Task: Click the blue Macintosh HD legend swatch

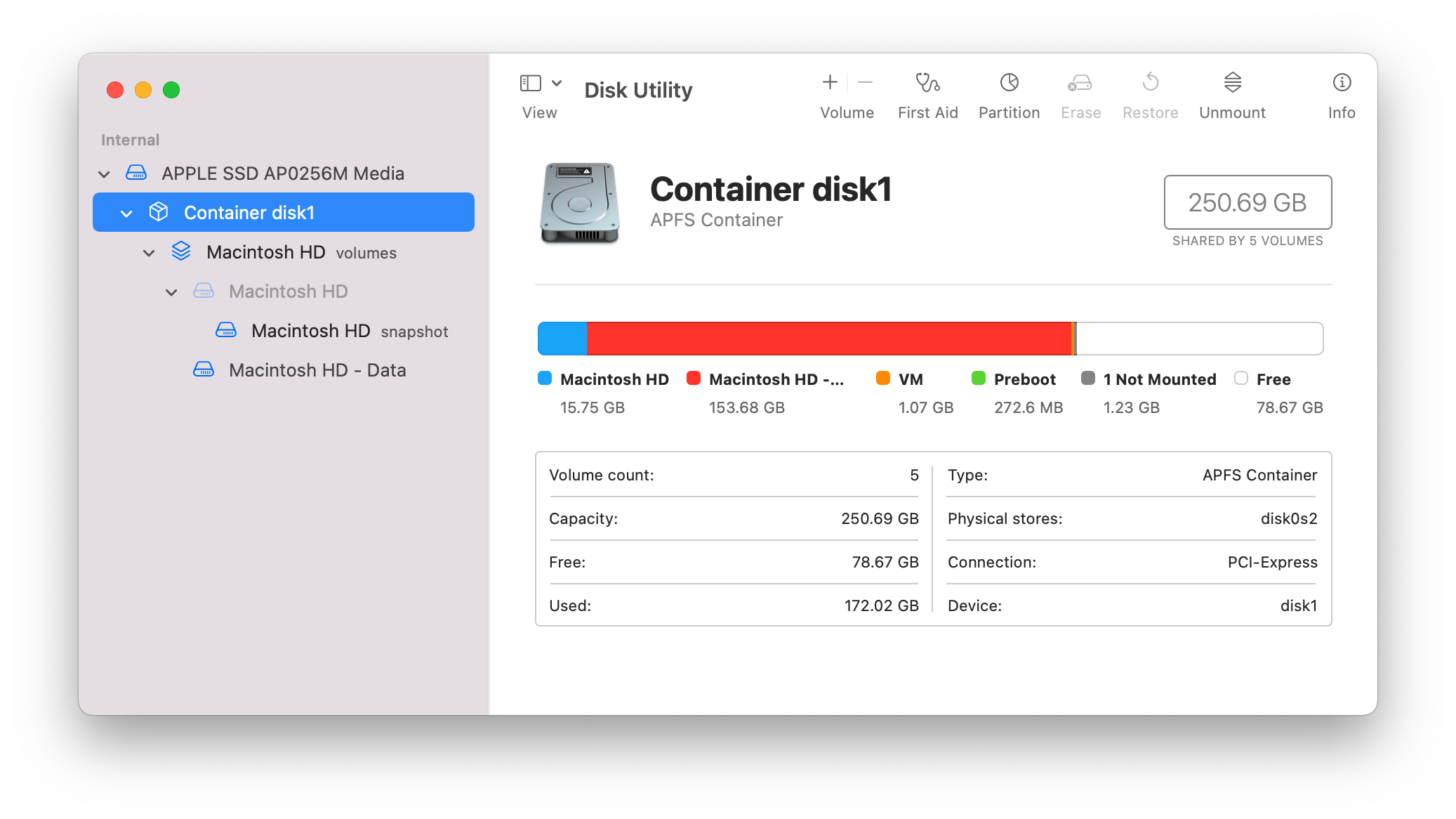Action: [545, 379]
